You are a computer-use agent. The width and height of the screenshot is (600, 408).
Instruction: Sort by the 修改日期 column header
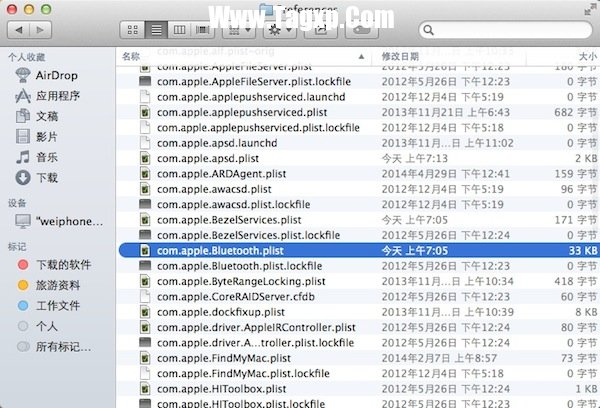tap(400, 57)
